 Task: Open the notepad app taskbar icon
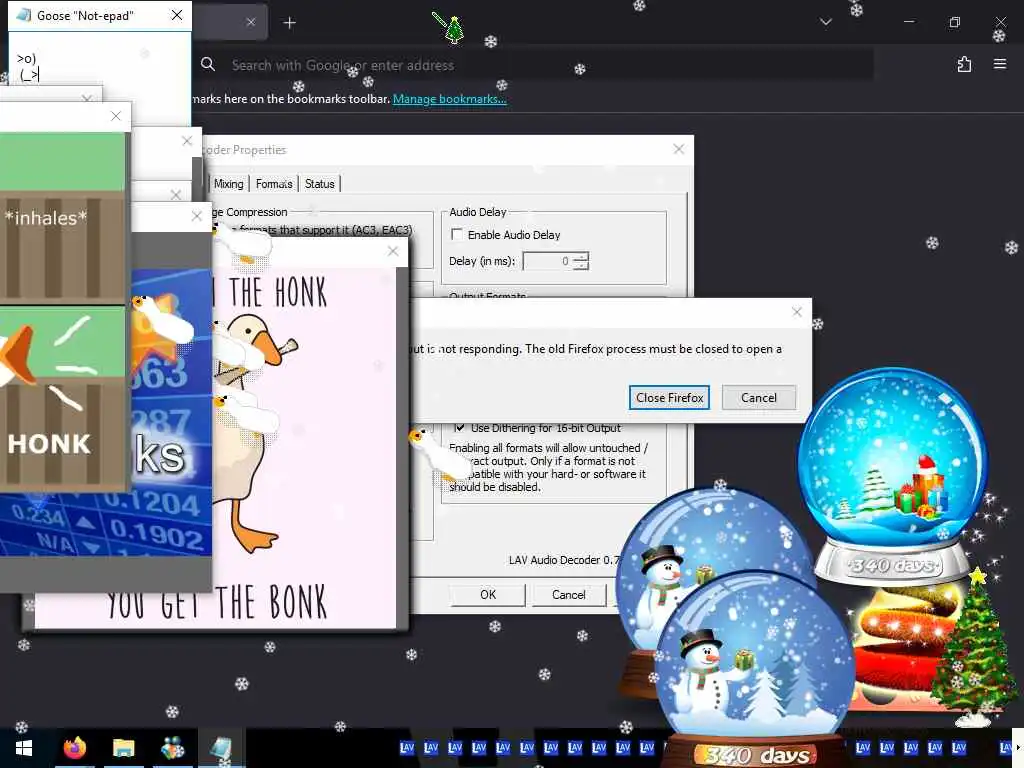point(221,748)
